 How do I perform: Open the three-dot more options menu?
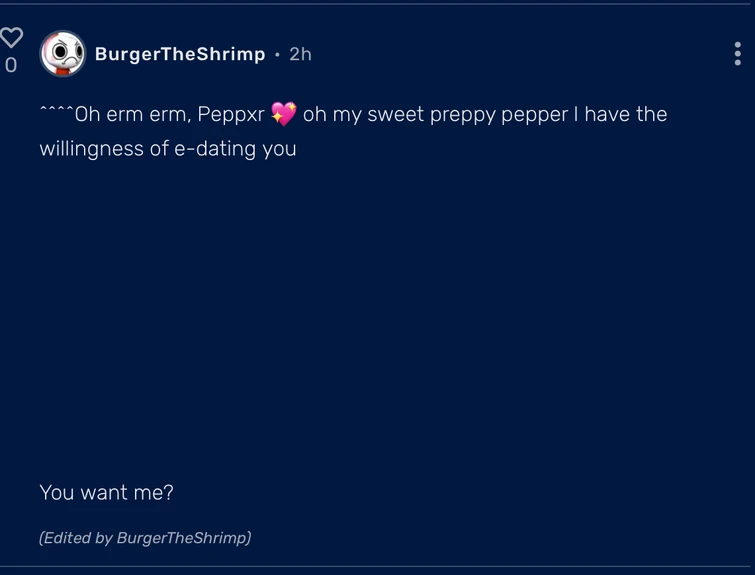(x=737, y=54)
